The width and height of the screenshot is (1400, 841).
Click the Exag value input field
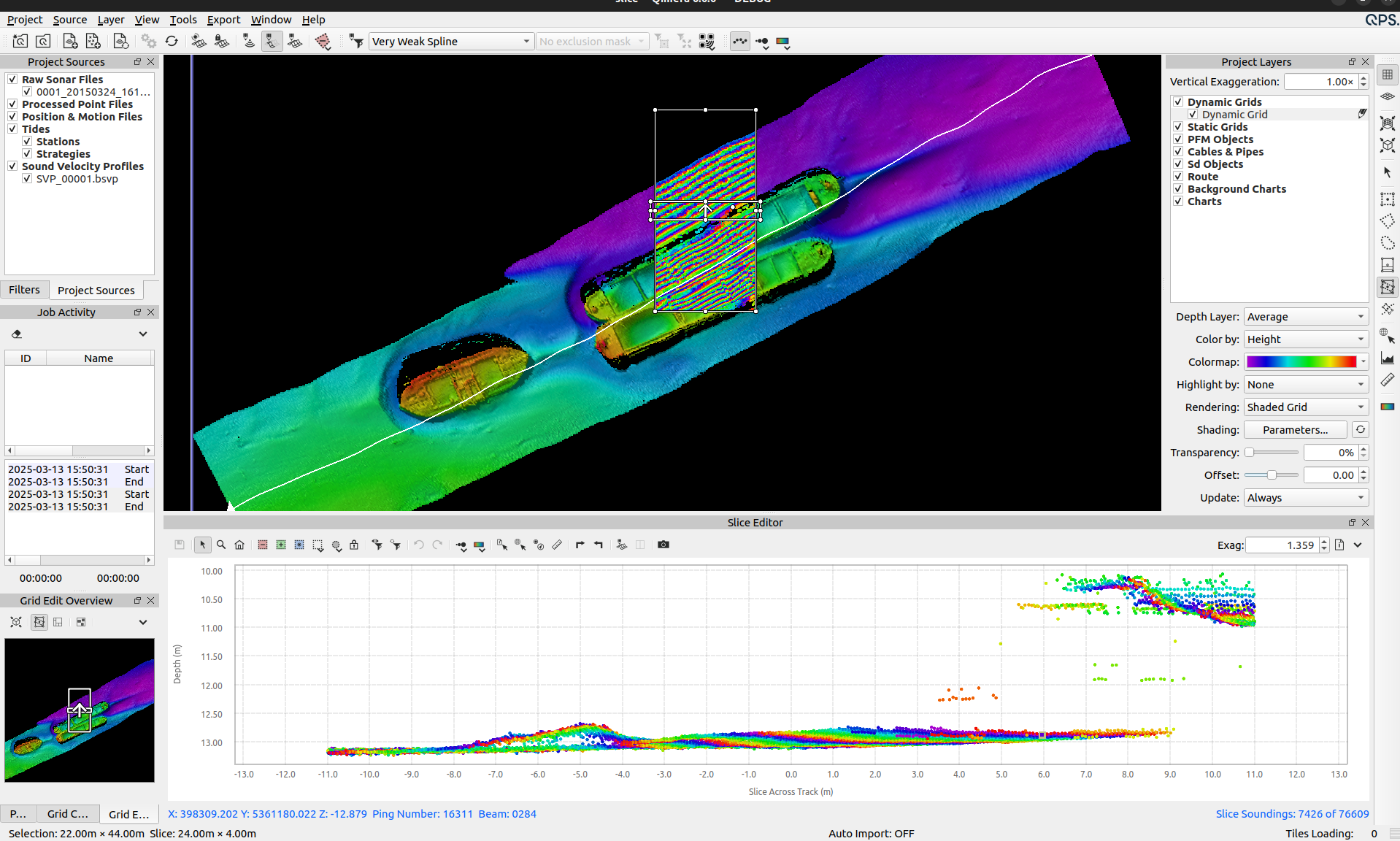(x=1282, y=545)
